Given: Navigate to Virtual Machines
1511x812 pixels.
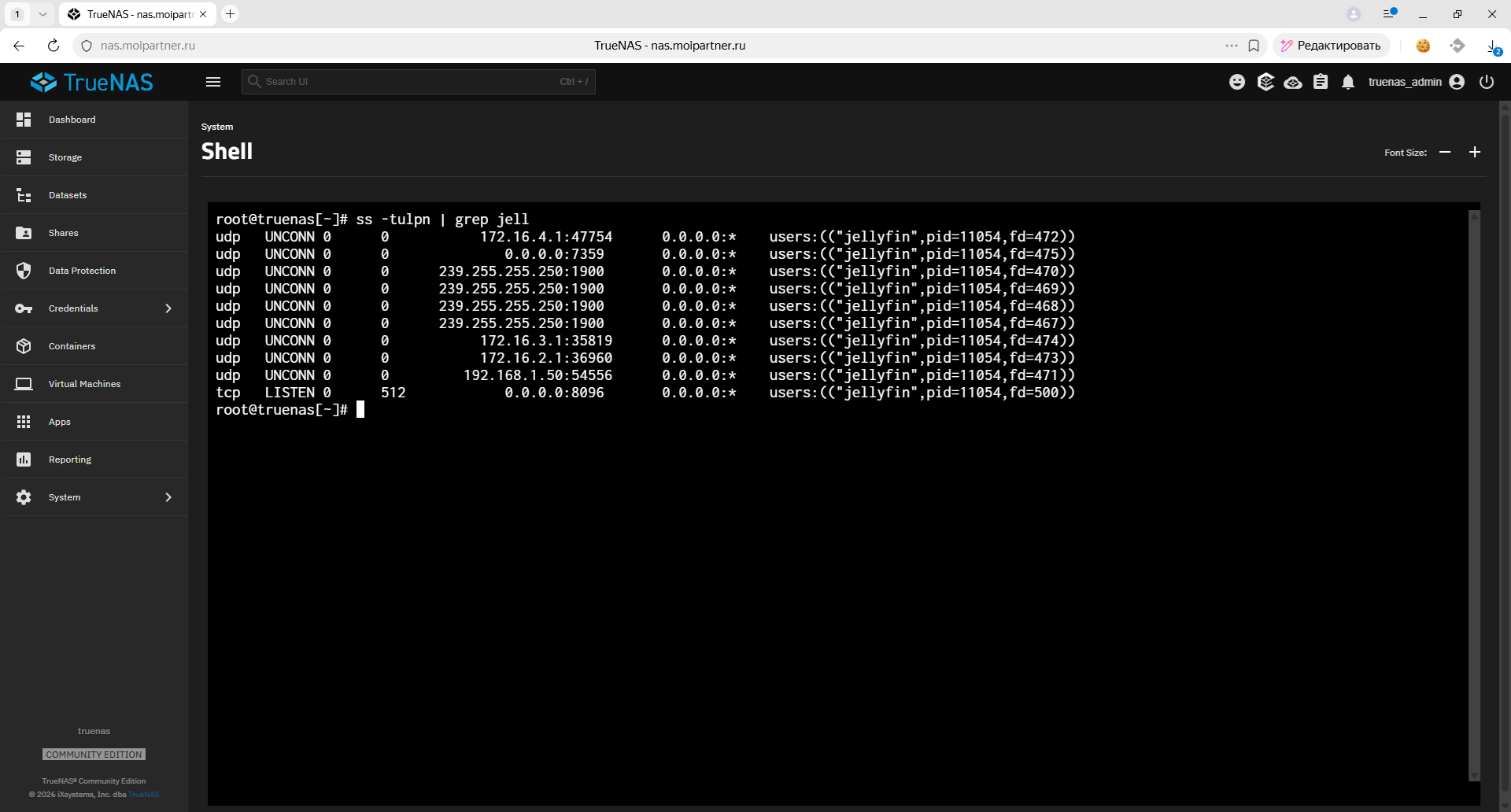Looking at the screenshot, I should coord(84,384).
